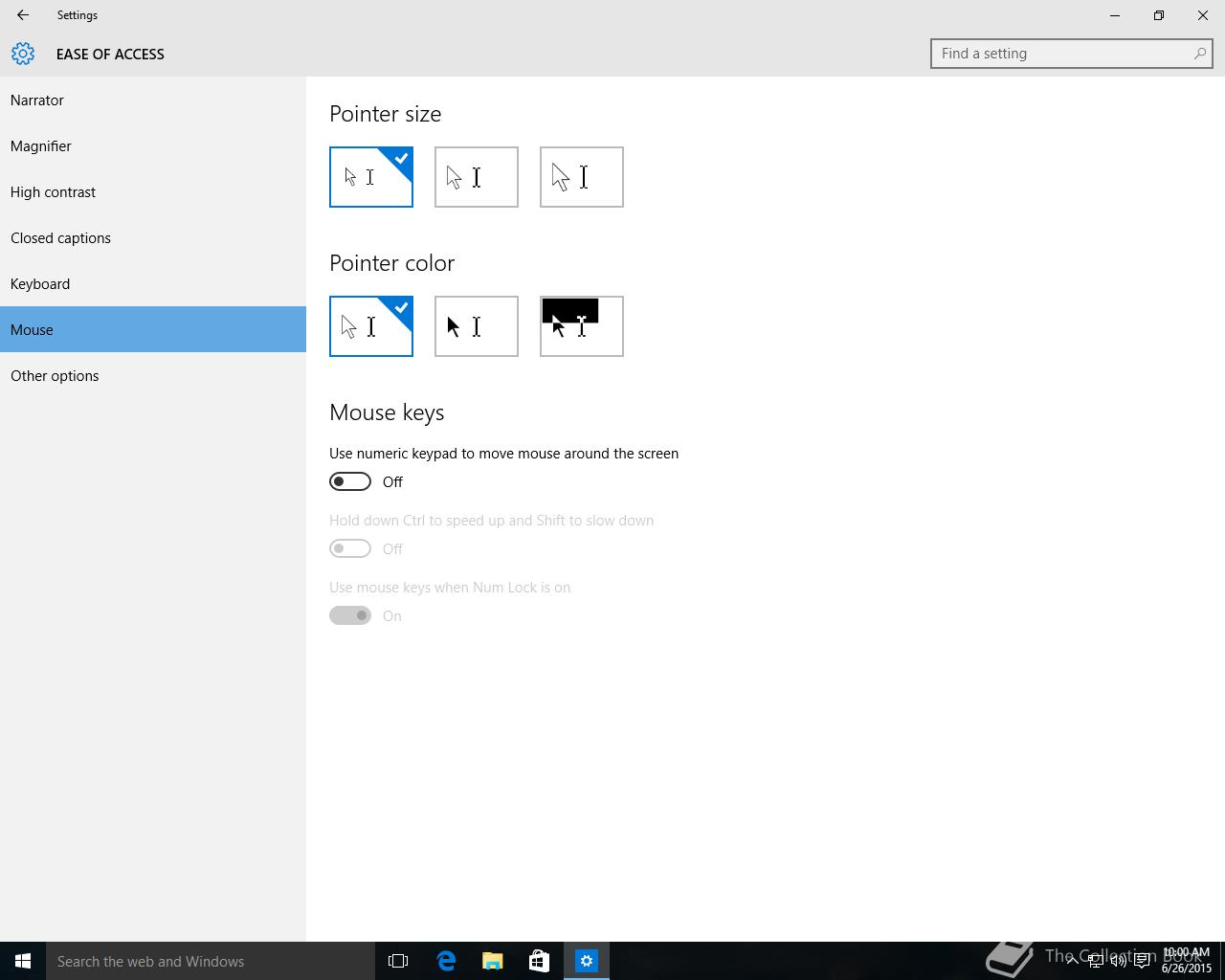This screenshot has height=980, width=1225.
Task: Click the "Use numeric keypad to move mouse" label
Action: pyautogui.click(x=504, y=454)
